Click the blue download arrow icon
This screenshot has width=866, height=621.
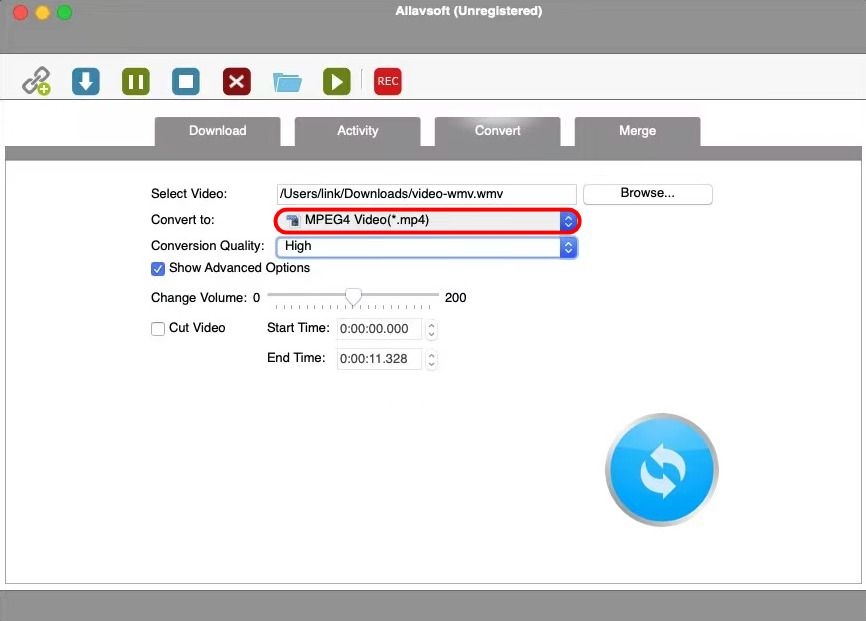click(x=86, y=81)
